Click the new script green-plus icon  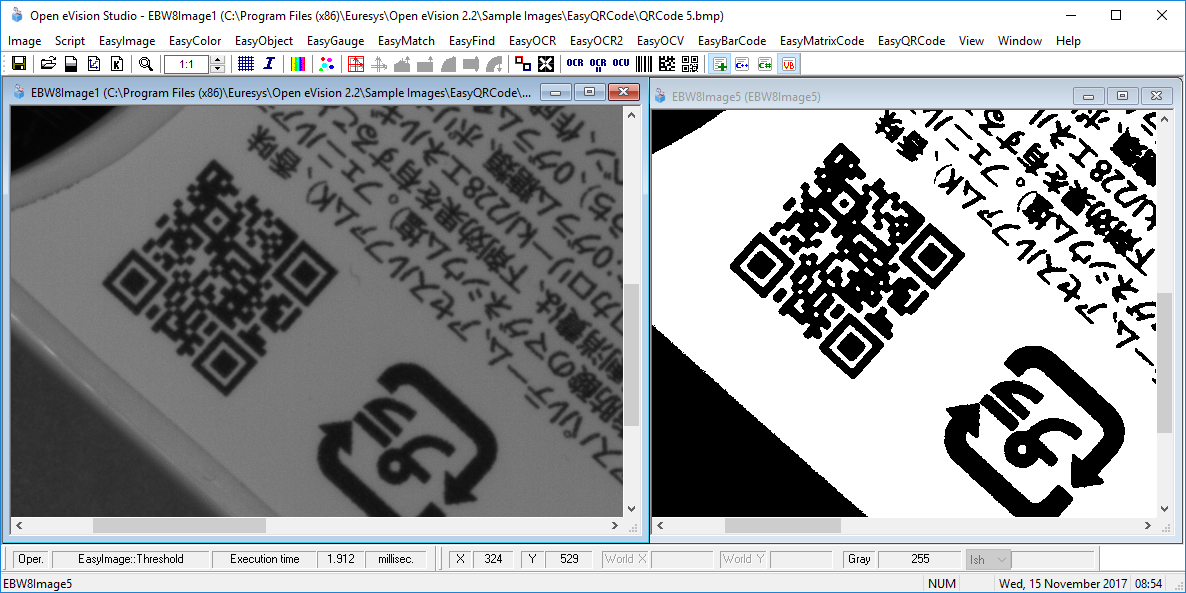(720, 64)
